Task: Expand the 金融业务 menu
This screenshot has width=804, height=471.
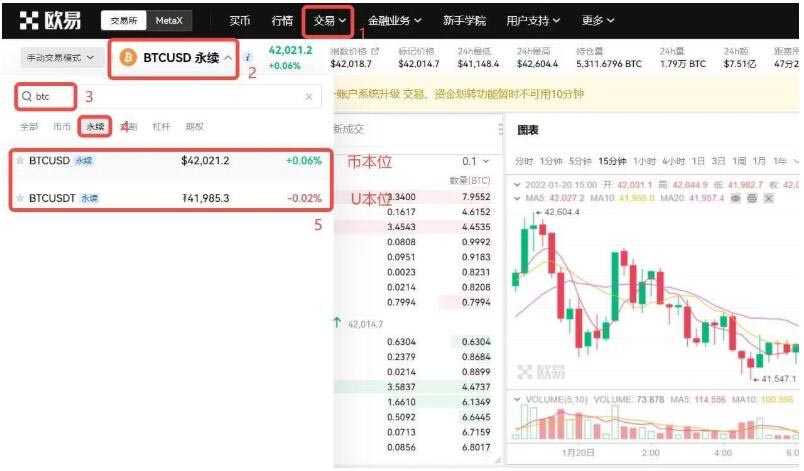Action: coord(394,21)
